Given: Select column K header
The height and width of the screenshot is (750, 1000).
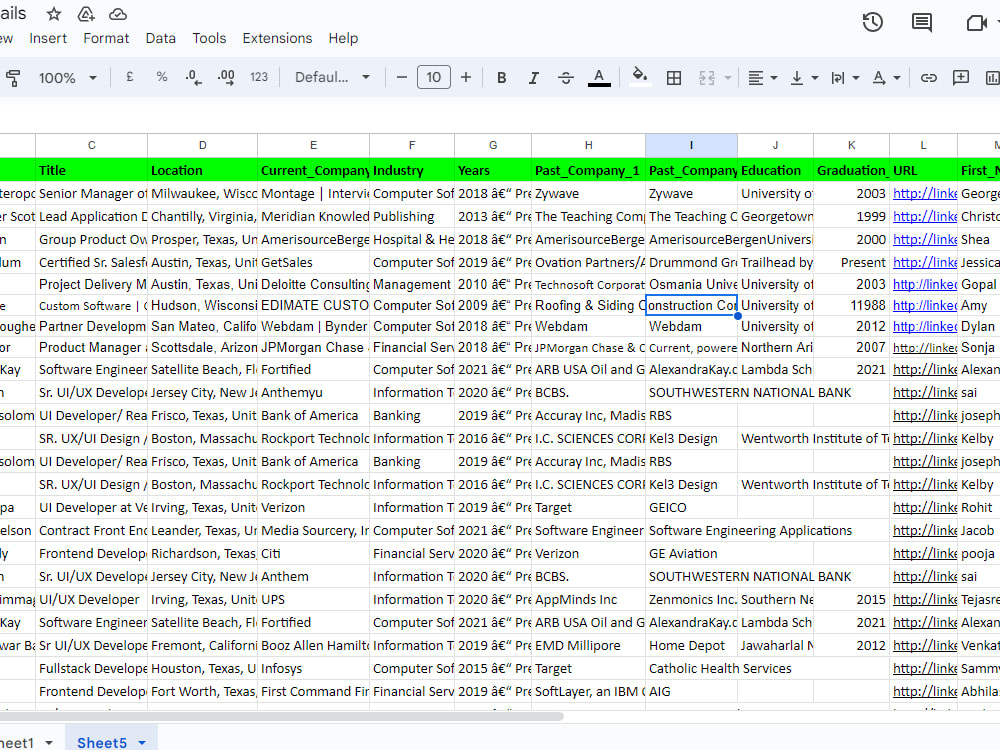Looking at the screenshot, I should [x=851, y=145].
